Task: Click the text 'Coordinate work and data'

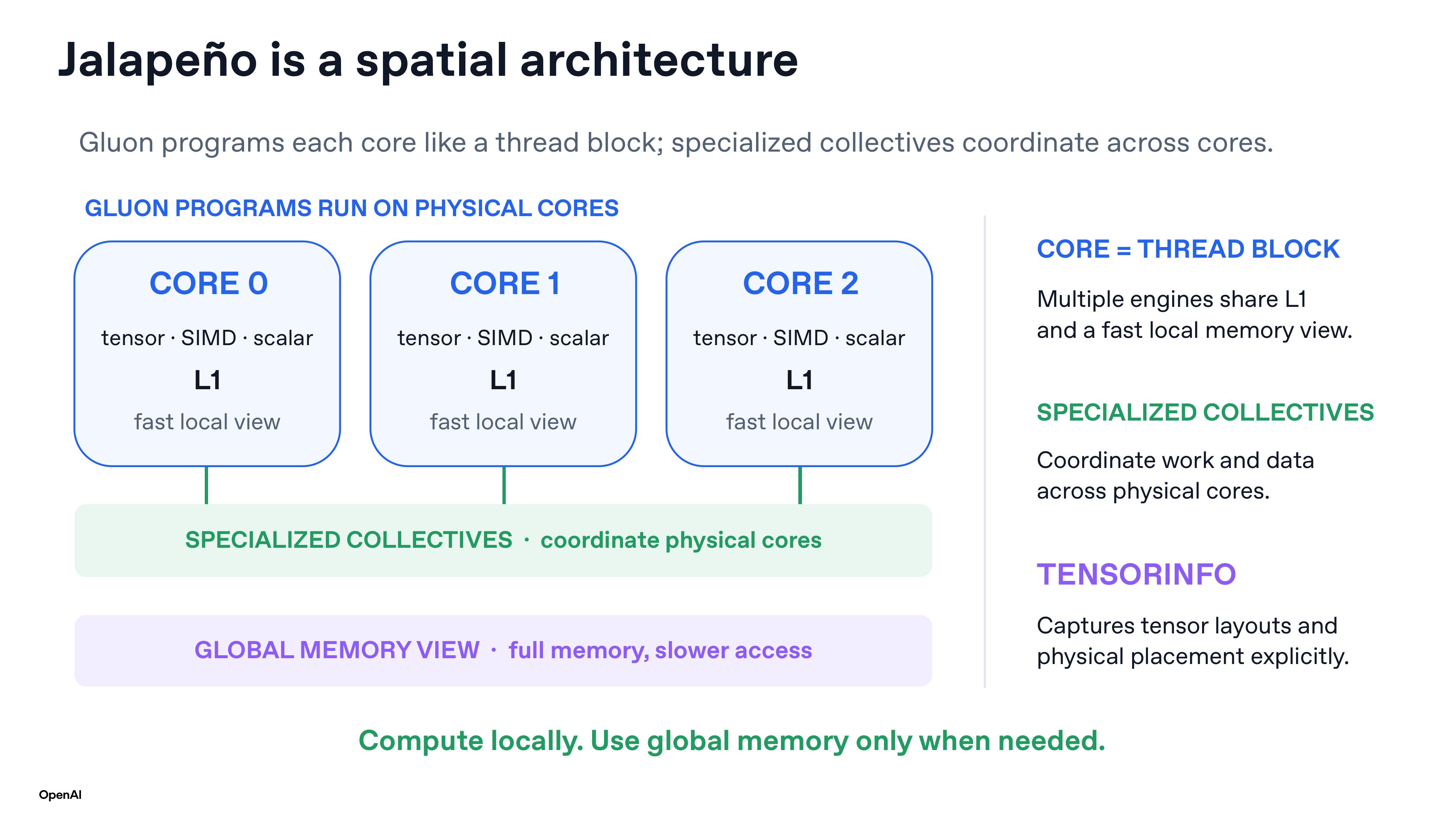Action: 1176,460
